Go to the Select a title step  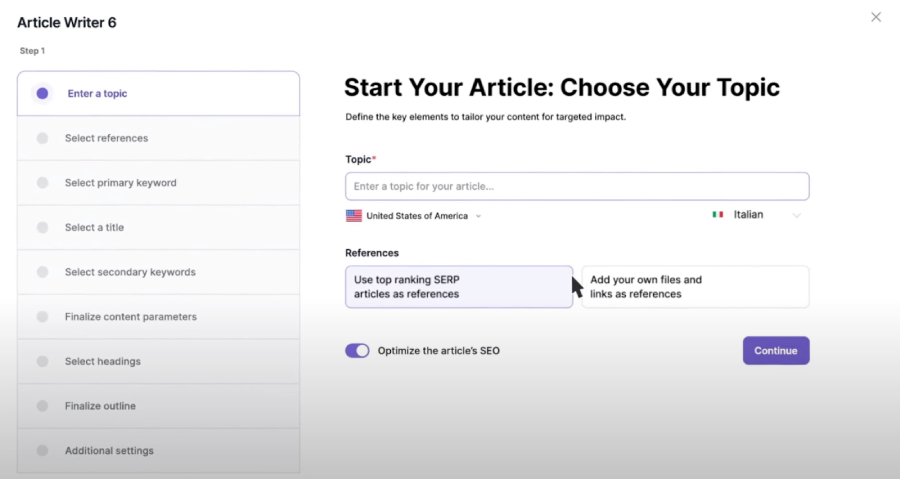click(158, 228)
